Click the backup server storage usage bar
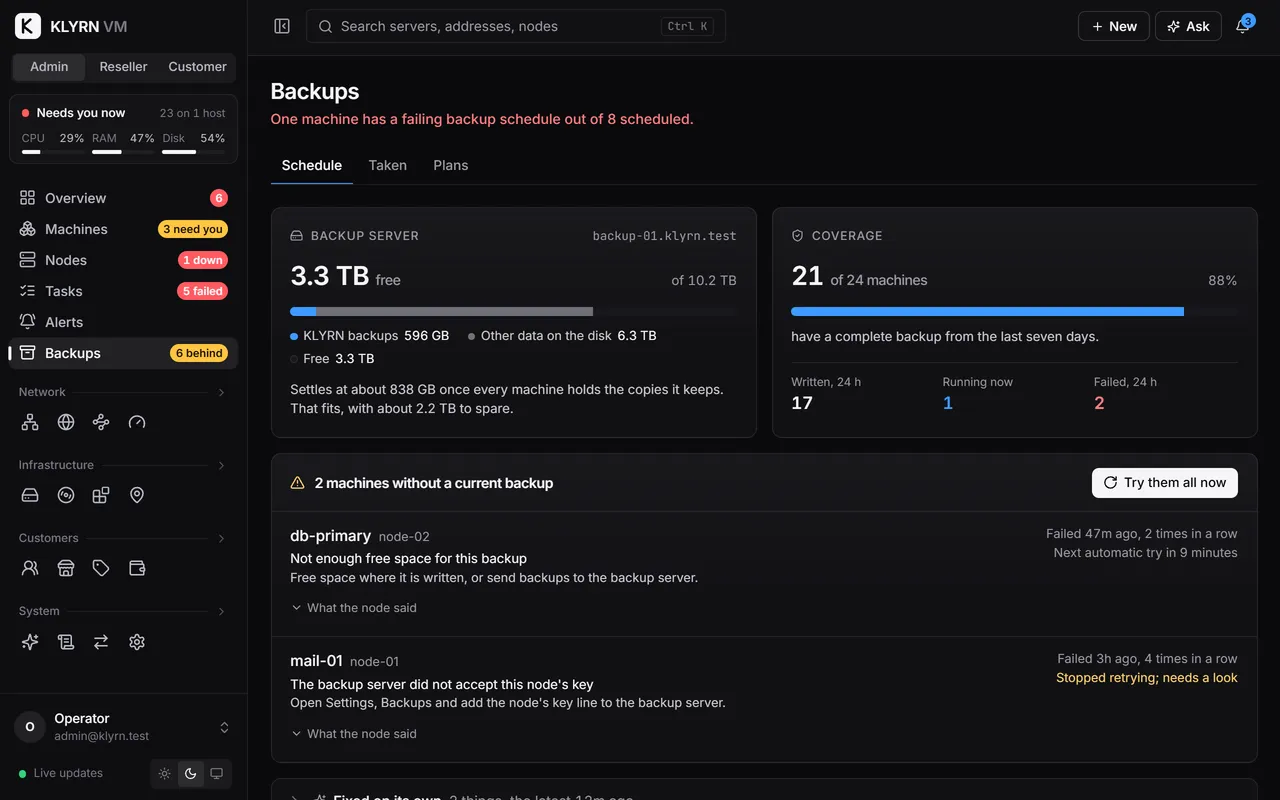This screenshot has height=800, width=1280. click(x=513, y=312)
